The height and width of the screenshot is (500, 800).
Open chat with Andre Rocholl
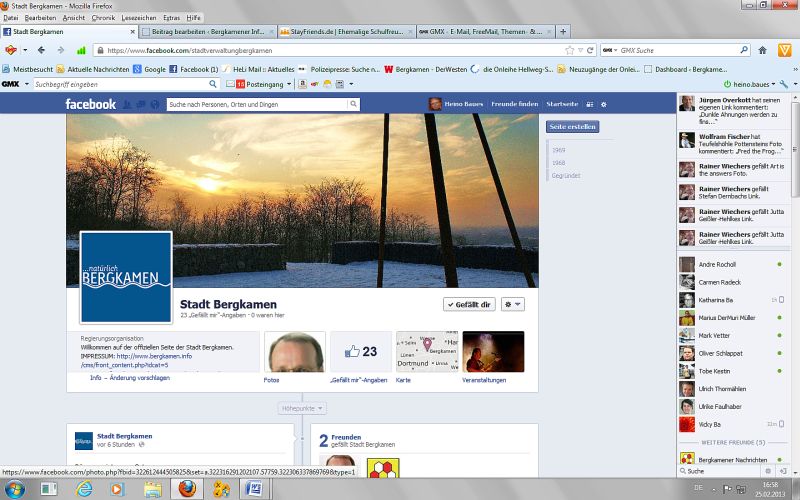click(x=733, y=264)
